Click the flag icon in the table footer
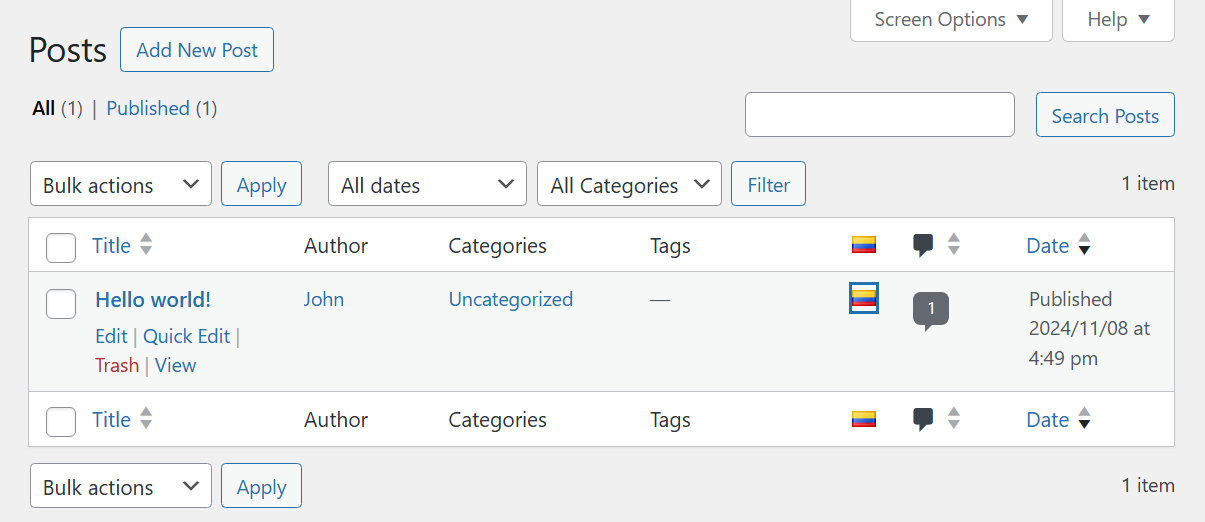The image size is (1205, 522). pyautogui.click(x=863, y=419)
